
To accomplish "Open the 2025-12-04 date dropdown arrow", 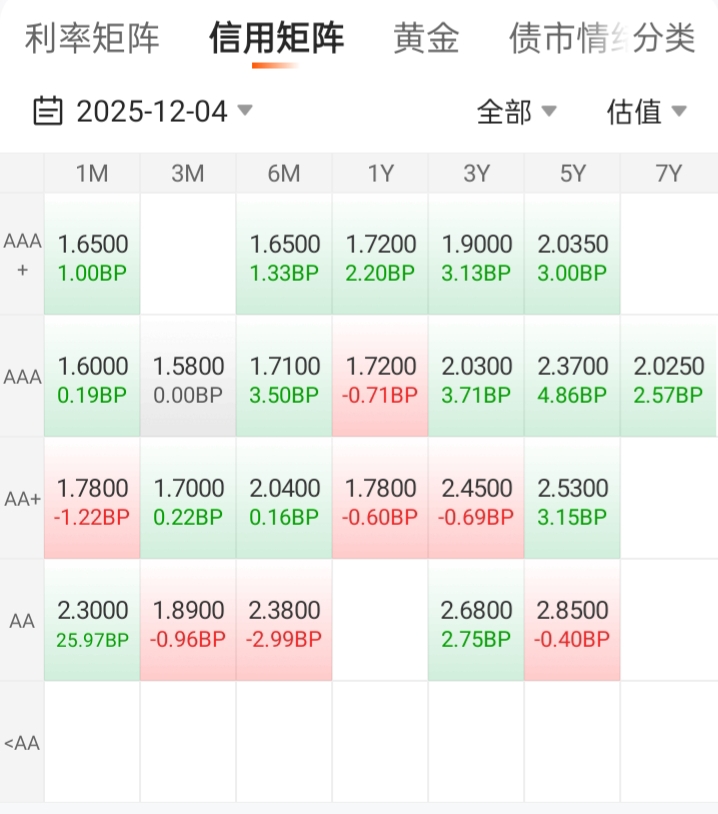I will pyautogui.click(x=245, y=110).
